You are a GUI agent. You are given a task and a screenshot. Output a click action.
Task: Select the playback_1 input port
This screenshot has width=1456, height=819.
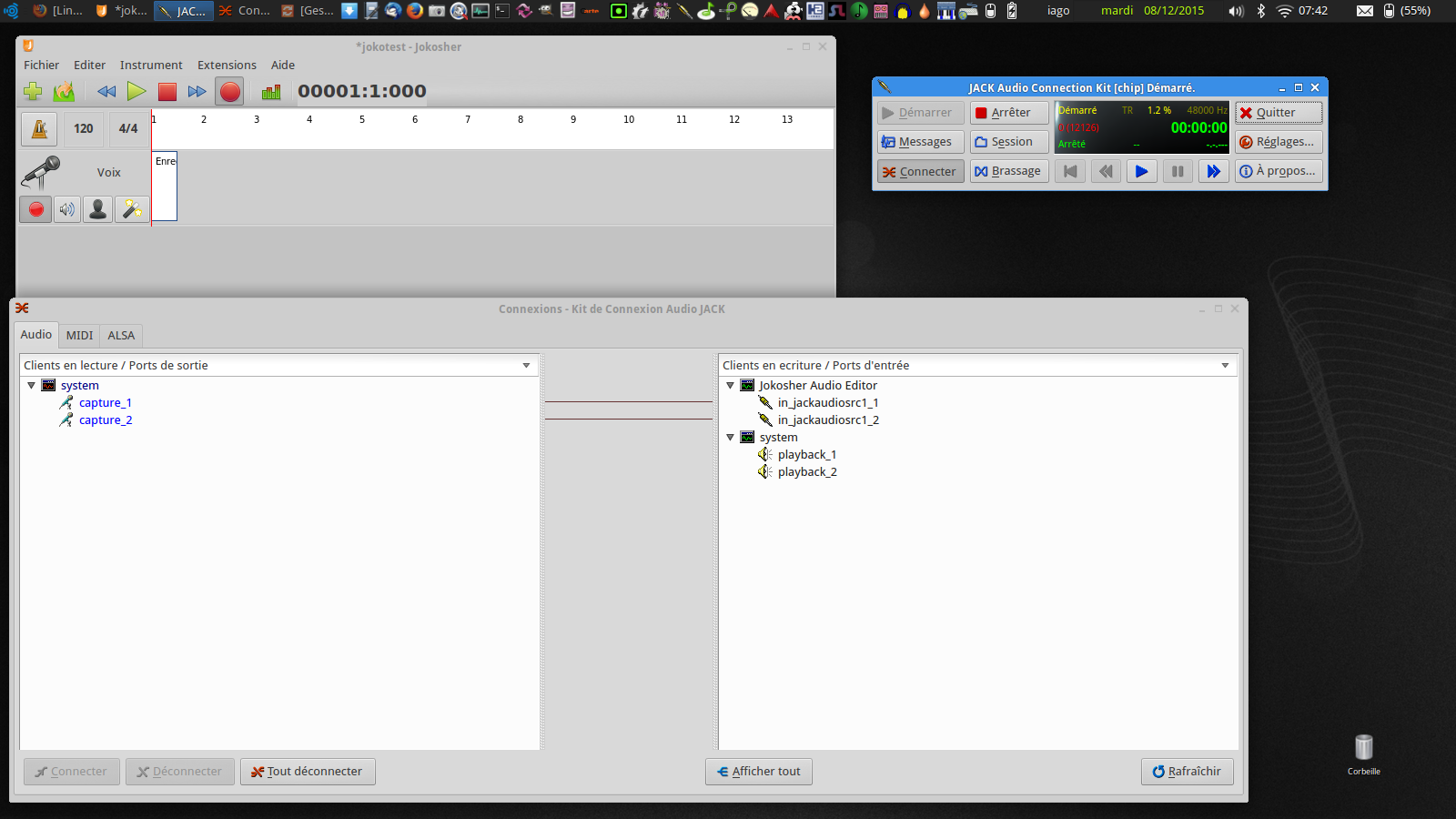(807, 455)
